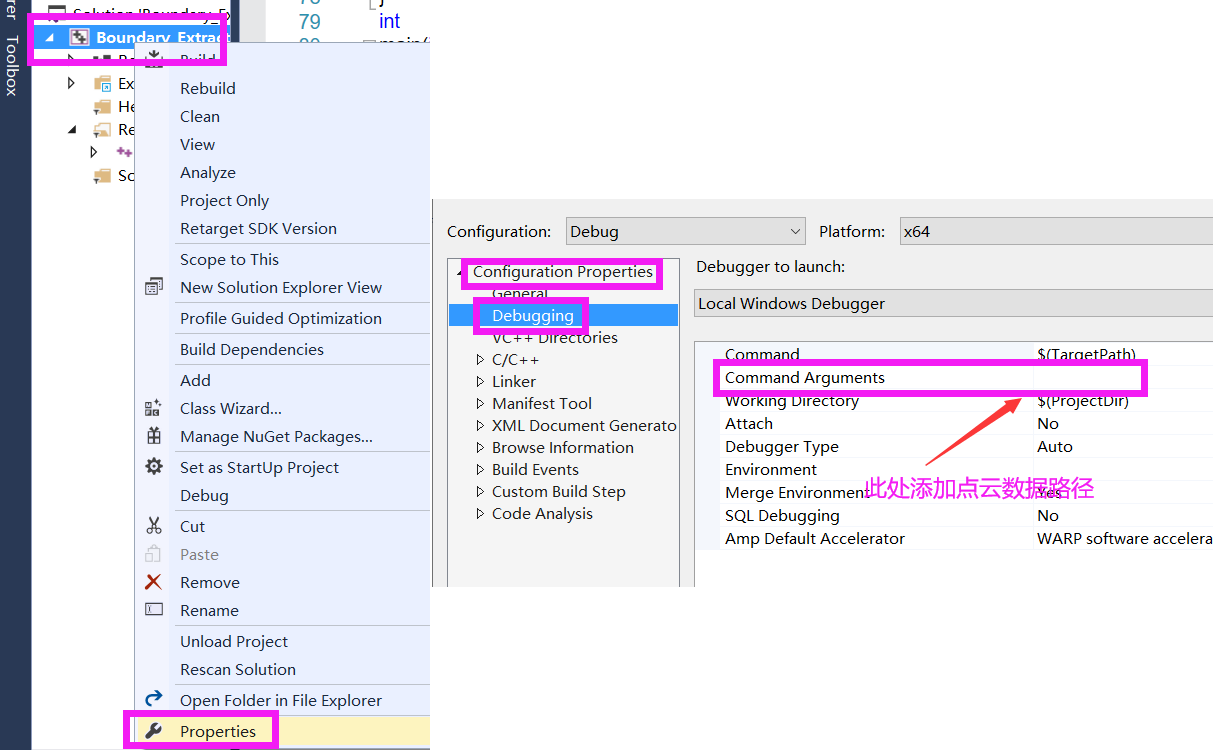This screenshot has width=1213, height=750.
Task: Select New Solution Explorer View entry
Action: click(281, 287)
